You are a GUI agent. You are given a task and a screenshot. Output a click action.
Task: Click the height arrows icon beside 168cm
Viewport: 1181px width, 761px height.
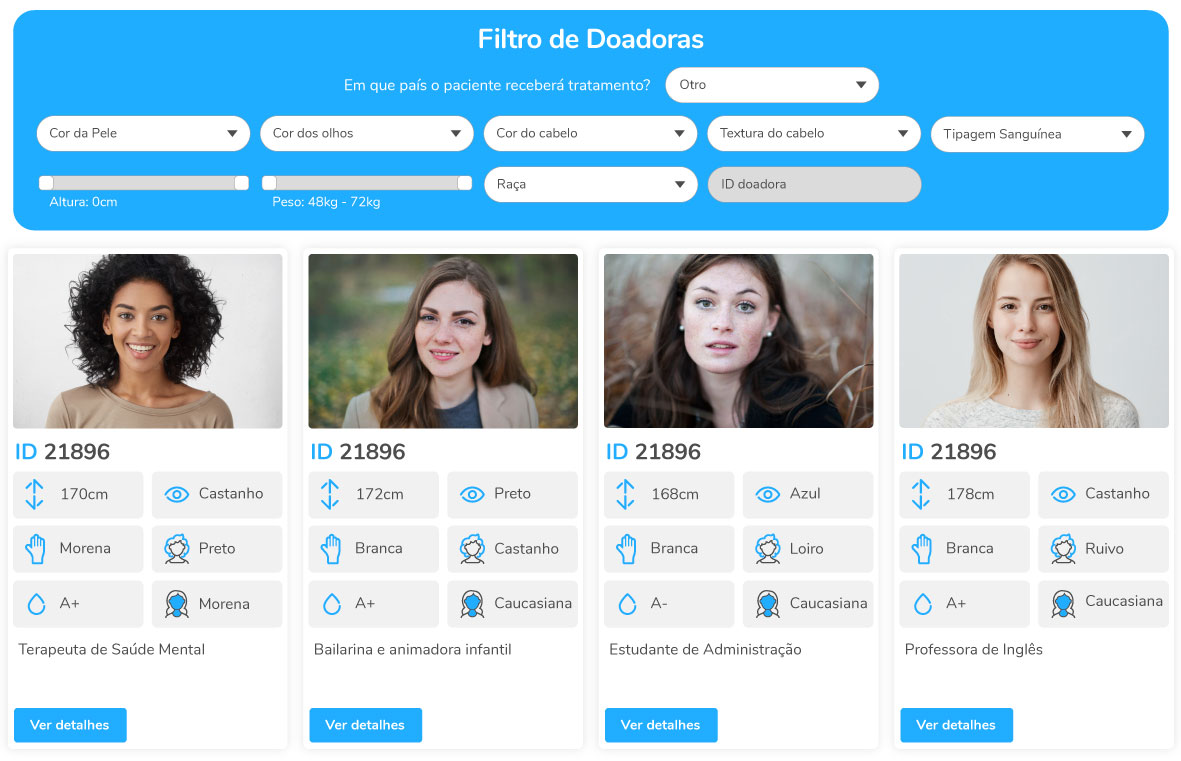[625, 494]
